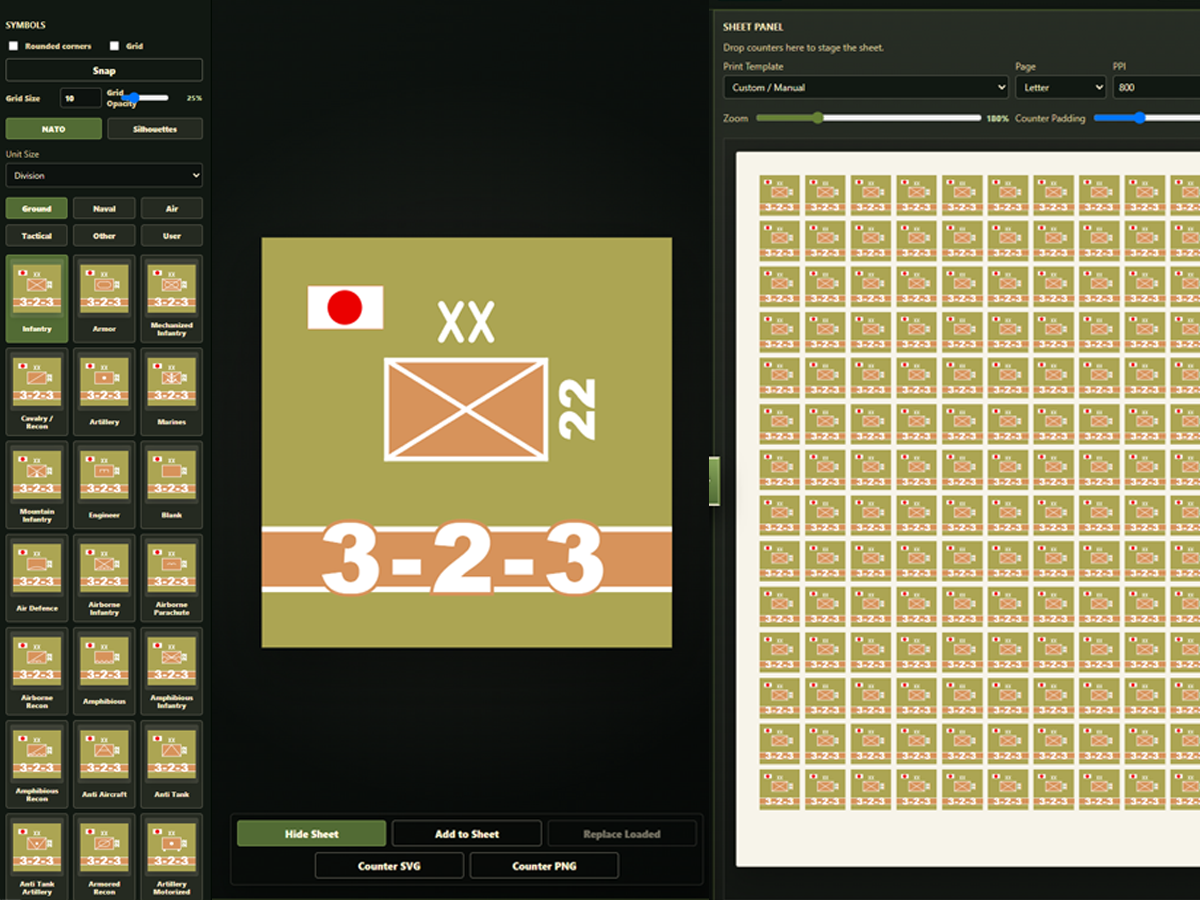The width and height of the screenshot is (1200, 900).
Task: Open the User category tab
Action: (172, 235)
